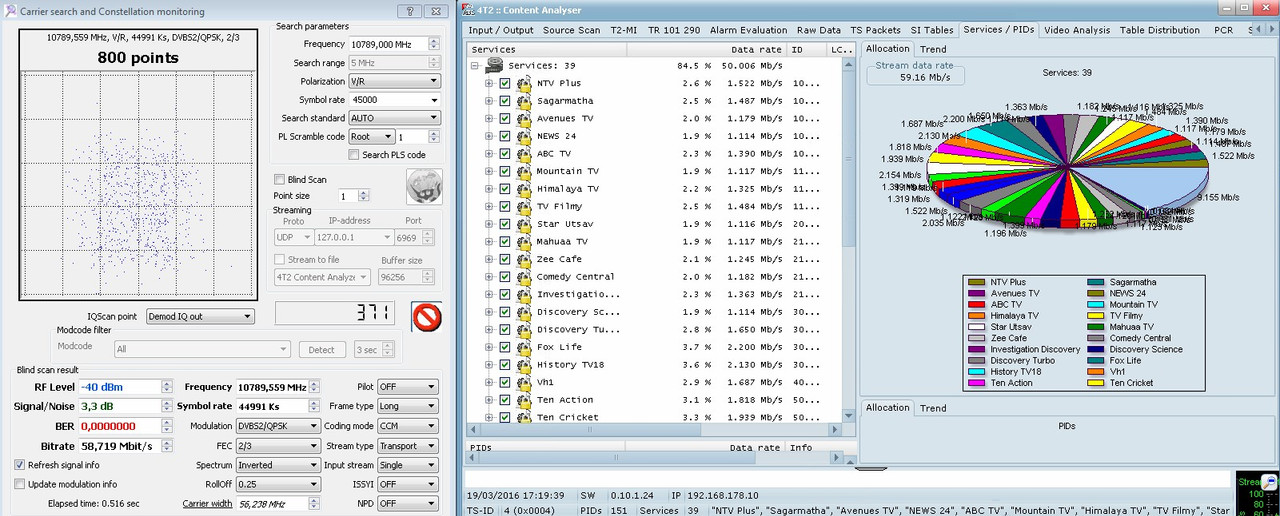The image size is (1280, 516).
Task: Click the Star Utsav service icon
Action: pyautogui.click(x=523, y=224)
